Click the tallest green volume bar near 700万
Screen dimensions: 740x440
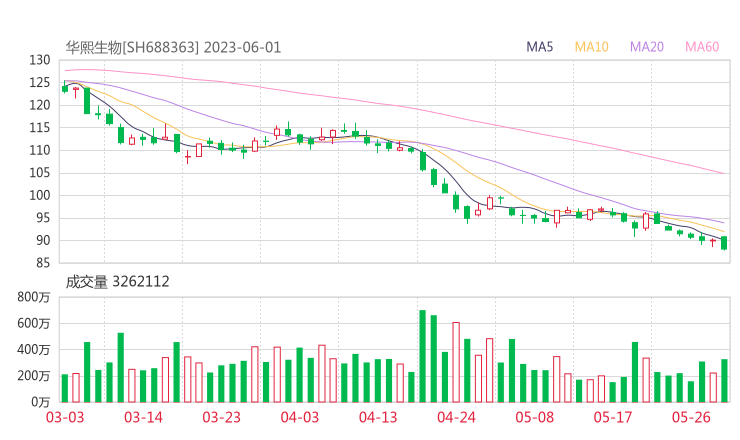coord(423,356)
